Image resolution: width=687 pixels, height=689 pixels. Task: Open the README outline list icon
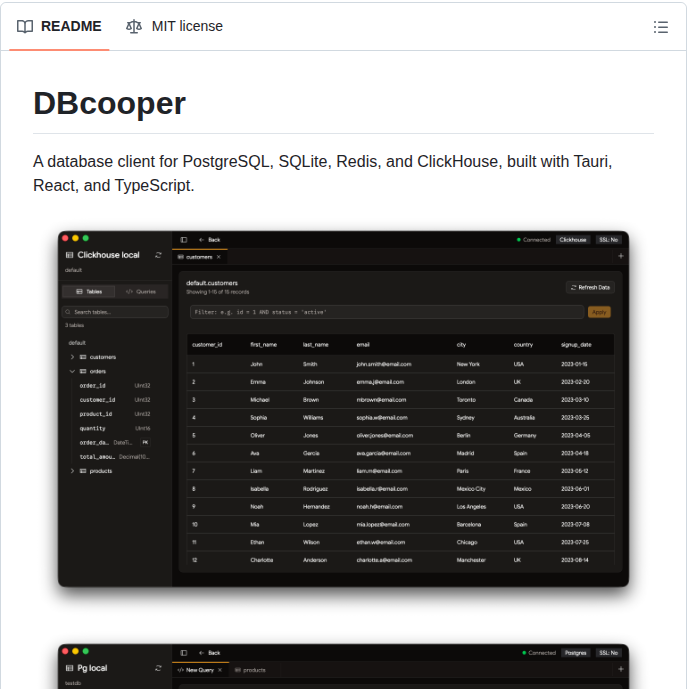661,27
